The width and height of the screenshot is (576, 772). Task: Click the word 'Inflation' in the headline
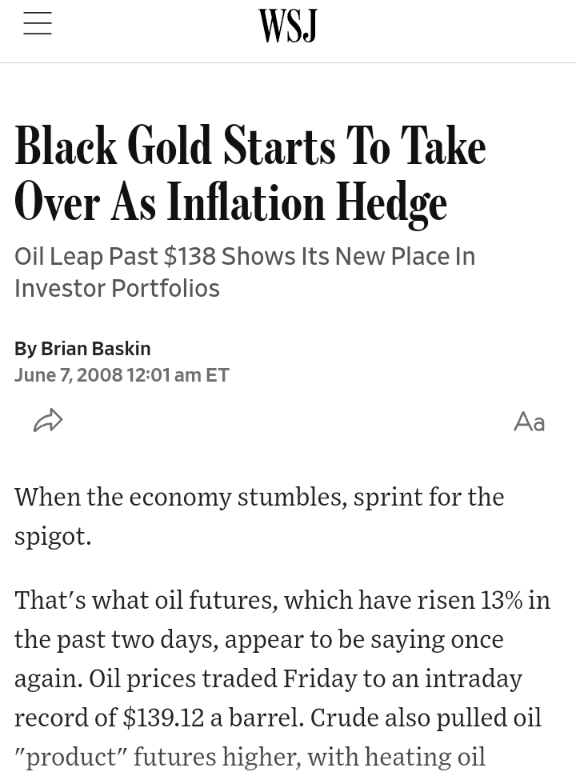click(x=246, y=202)
